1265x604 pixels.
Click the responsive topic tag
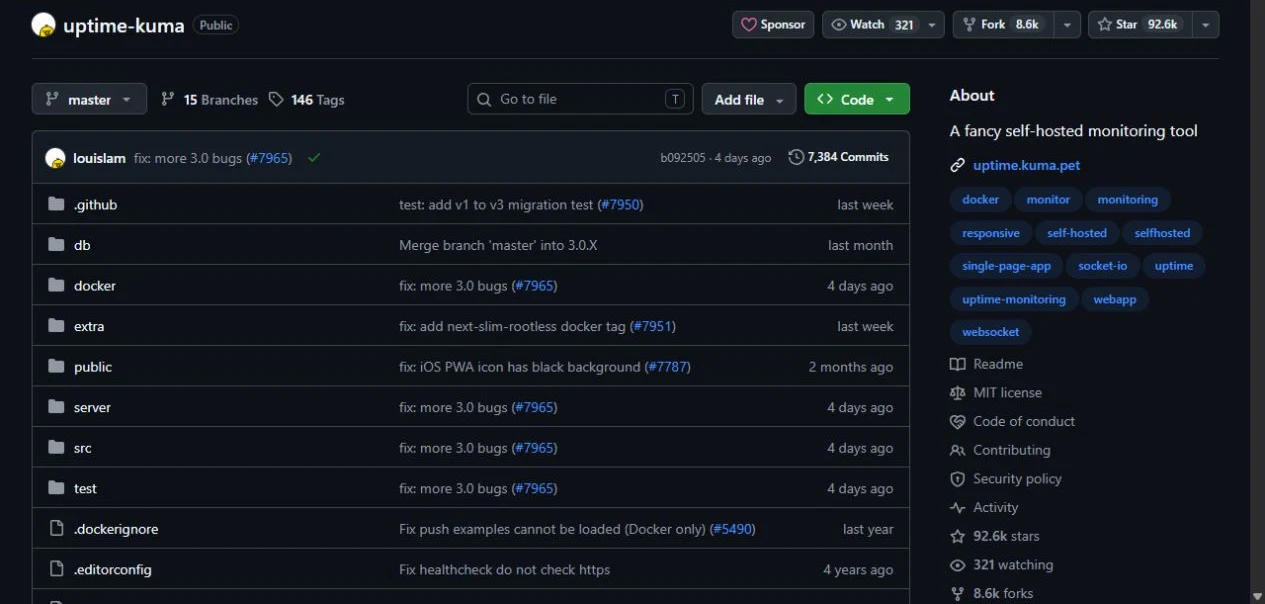point(991,233)
